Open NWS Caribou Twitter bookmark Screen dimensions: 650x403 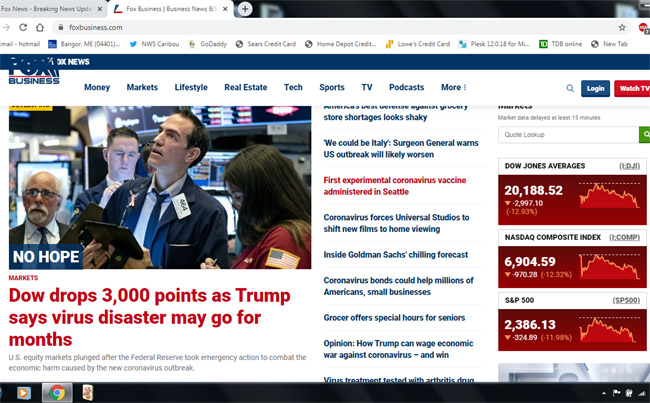154,44
